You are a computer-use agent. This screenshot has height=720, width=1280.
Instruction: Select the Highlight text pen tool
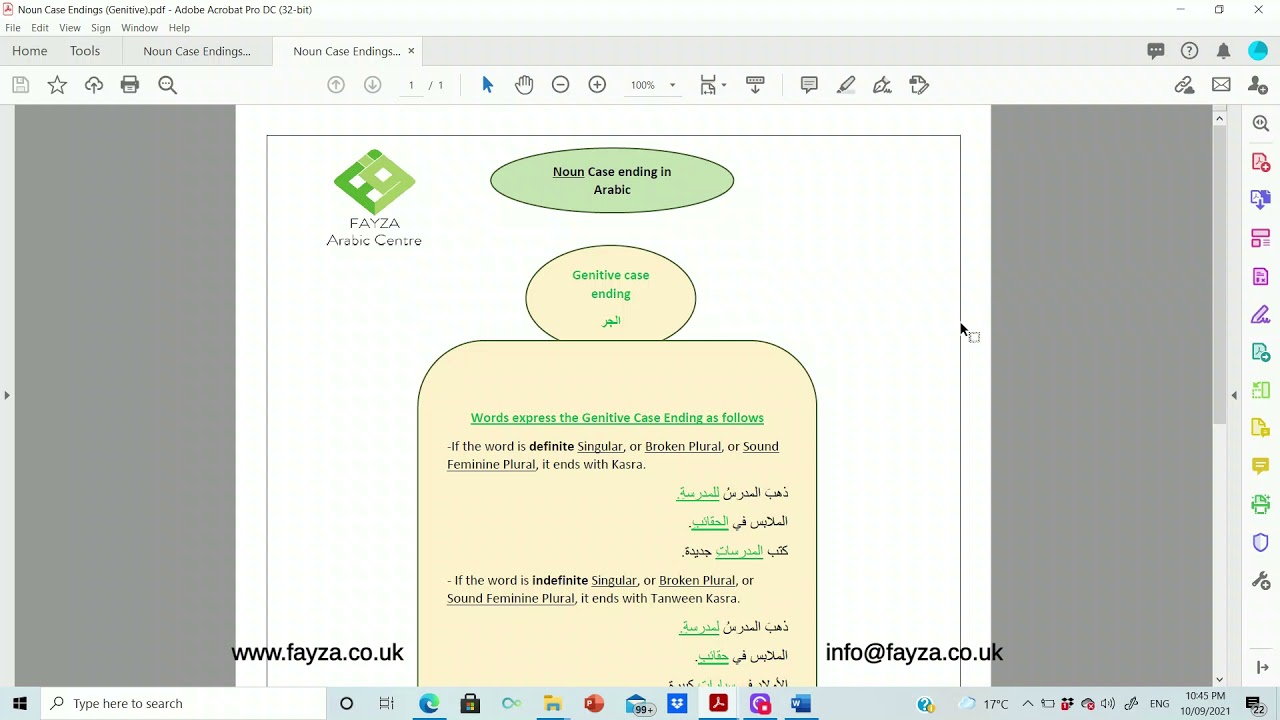pyautogui.click(x=846, y=85)
